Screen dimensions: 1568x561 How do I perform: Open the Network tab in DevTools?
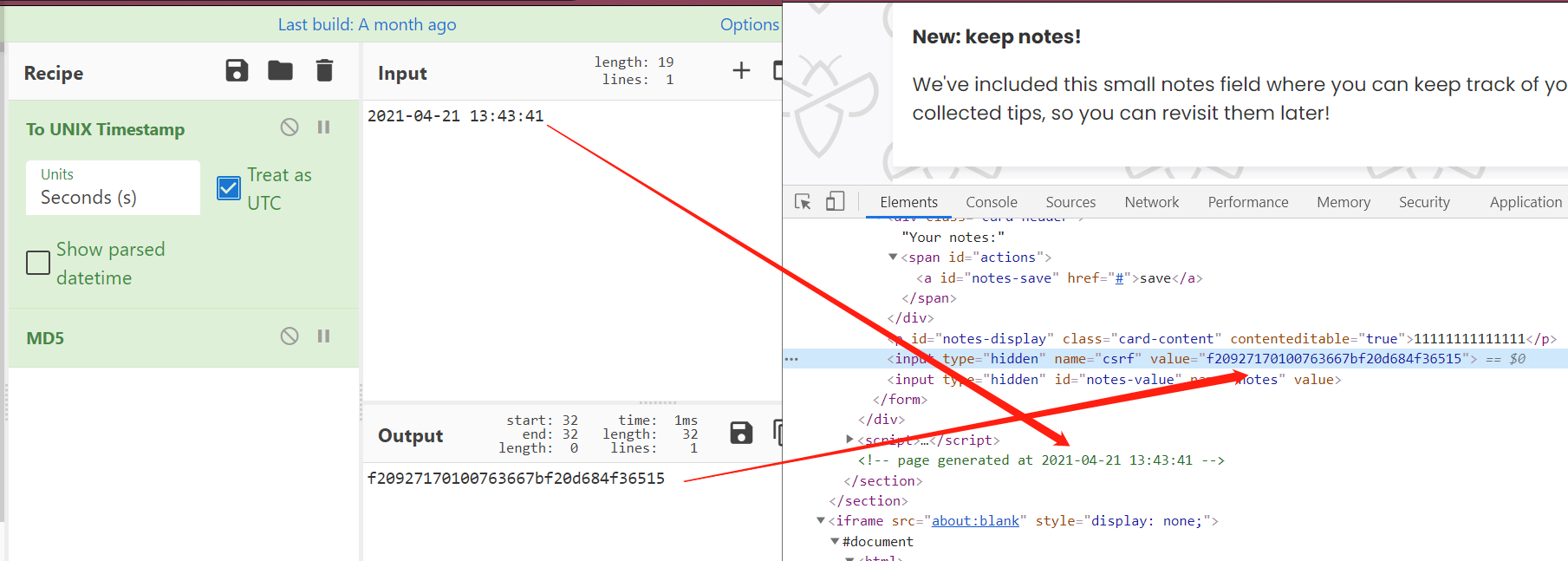[x=1151, y=202]
